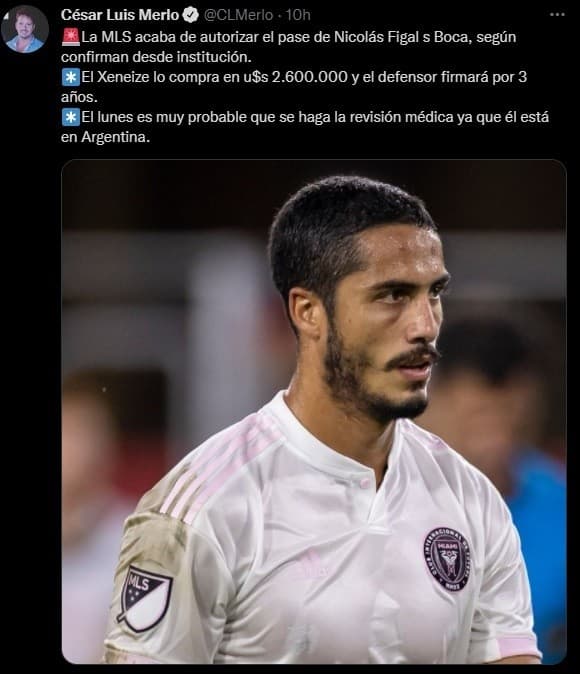Image resolution: width=580 pixels, height=674 pixels.
Task: Open the three-dot more options menu
Action: click(x=557, y=15)
